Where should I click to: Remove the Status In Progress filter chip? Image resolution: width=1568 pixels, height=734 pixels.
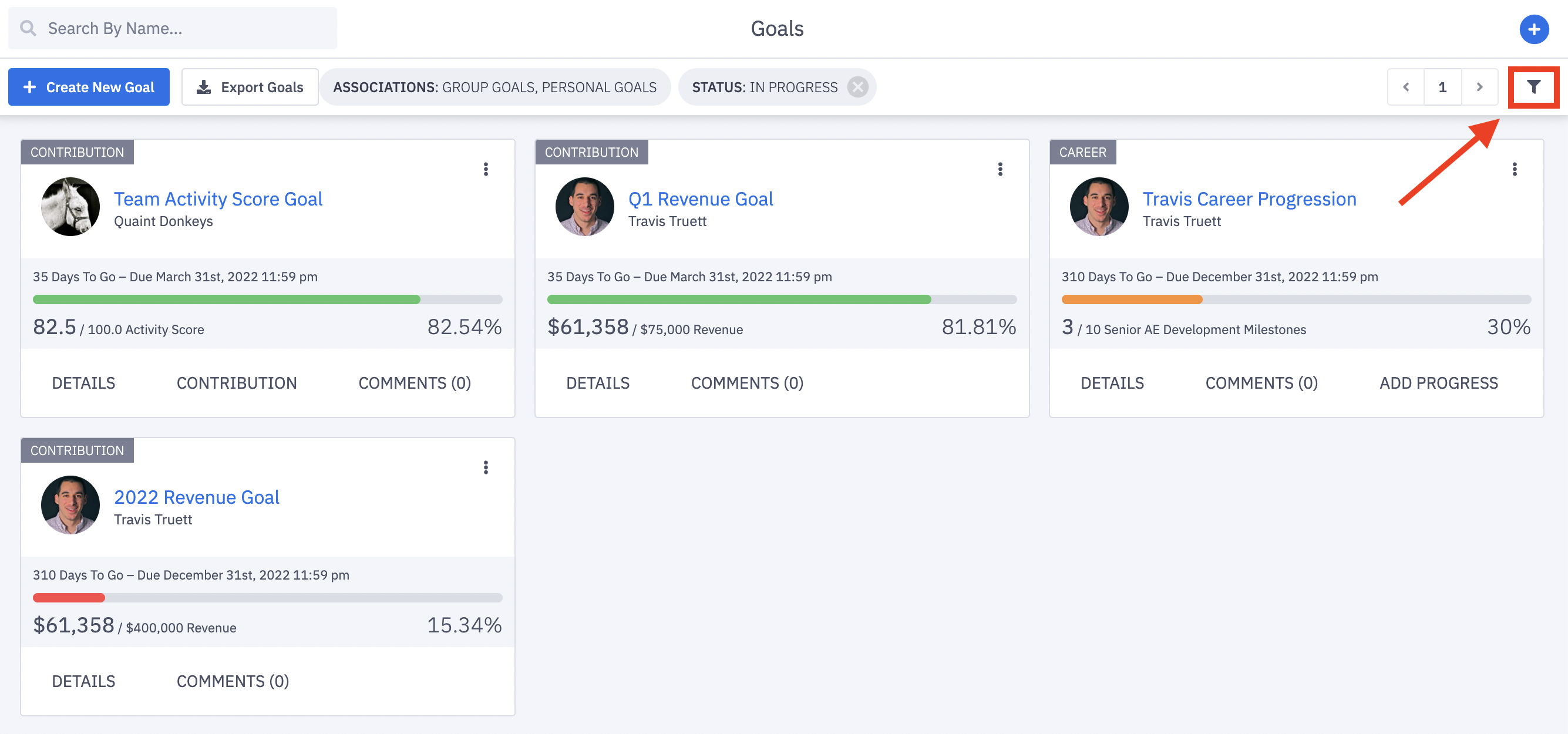[857, 87]
